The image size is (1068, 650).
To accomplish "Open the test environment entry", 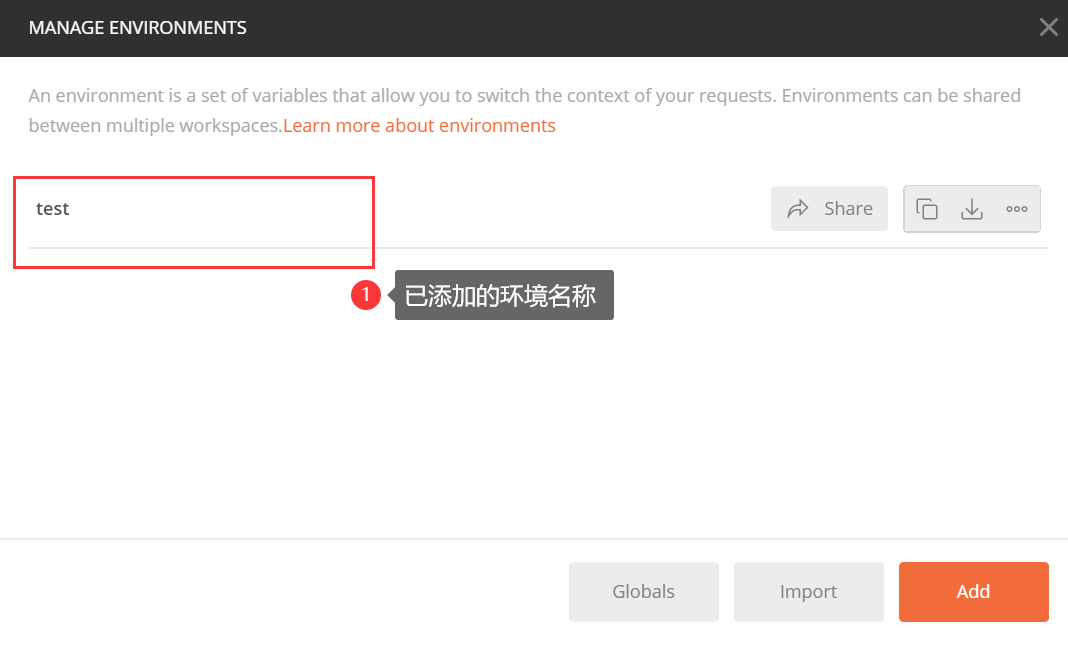I will tap(52, 208).
